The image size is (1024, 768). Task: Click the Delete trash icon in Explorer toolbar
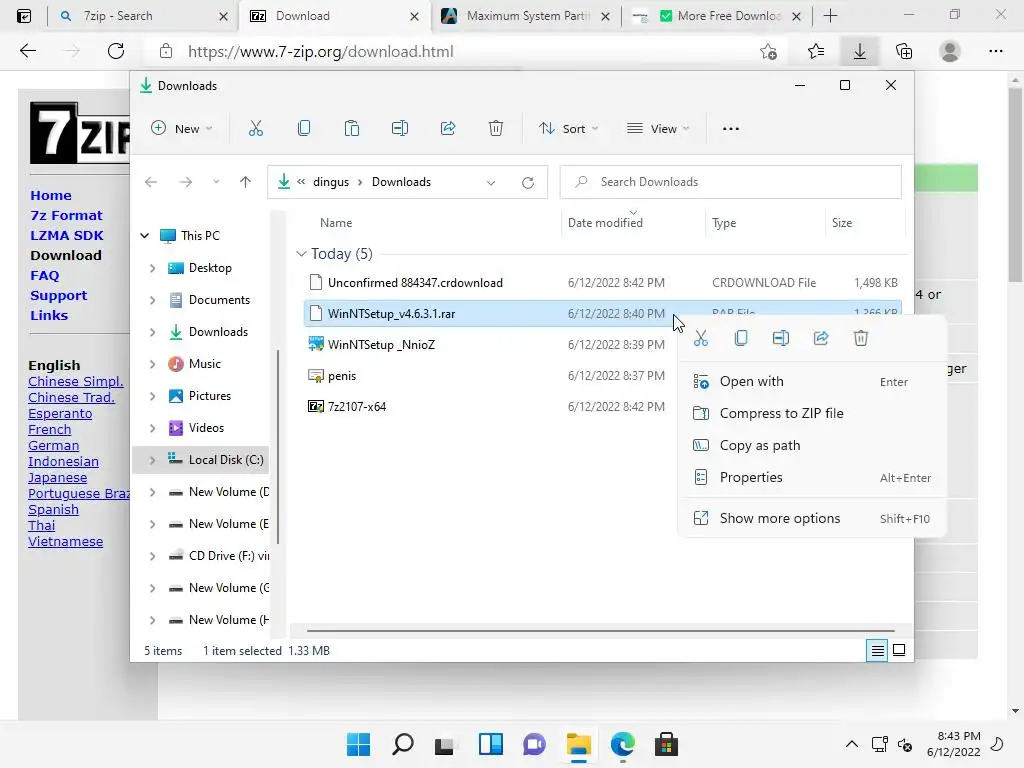coord(496,129)
